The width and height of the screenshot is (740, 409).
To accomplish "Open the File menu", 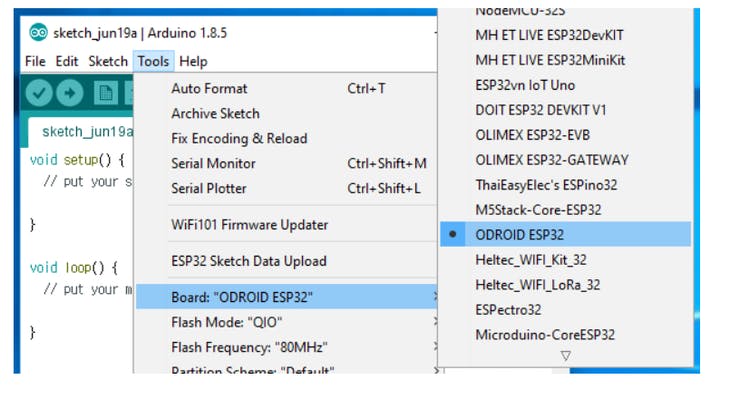I will [x=35, y=61].
